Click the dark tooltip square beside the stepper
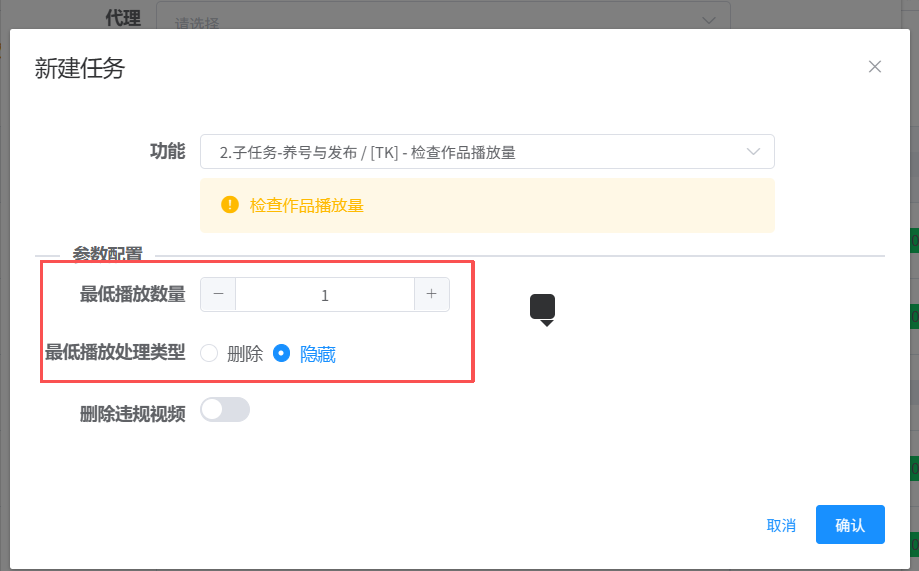Screen dimensions: 919x571 click(542, 307)
